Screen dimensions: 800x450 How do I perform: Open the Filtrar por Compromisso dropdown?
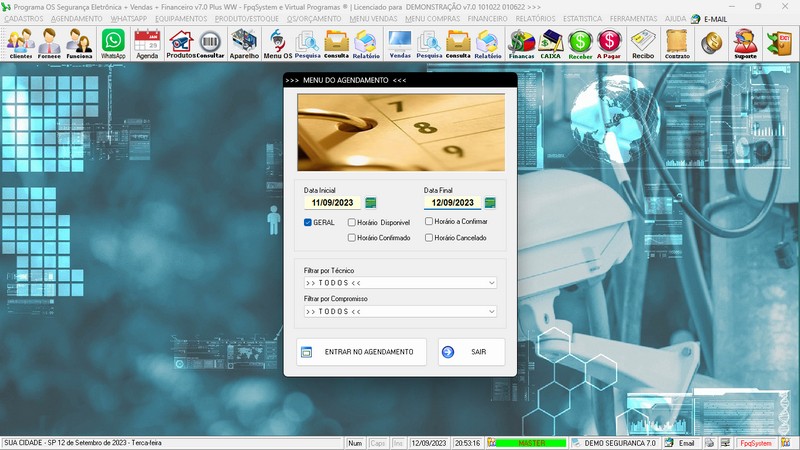click(x=490, y=312)
